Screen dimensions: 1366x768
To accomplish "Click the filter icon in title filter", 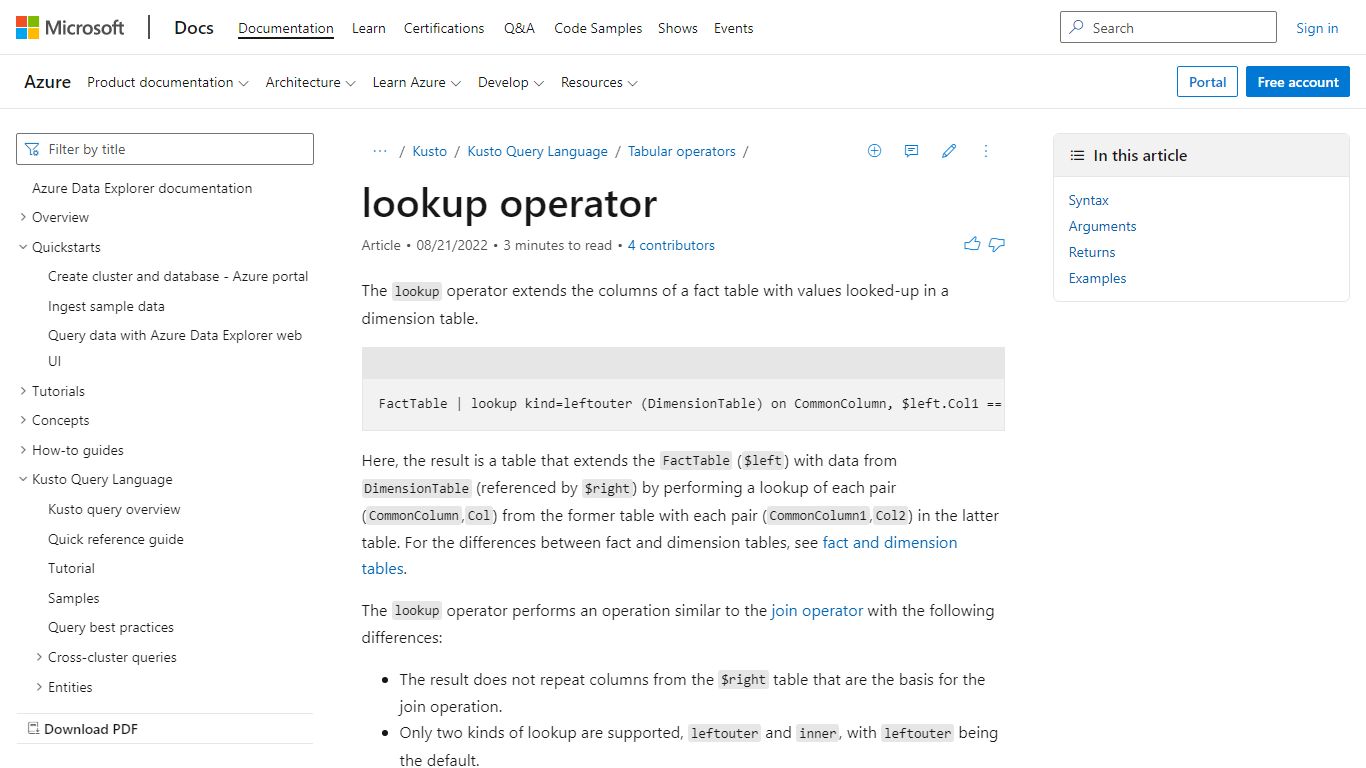I will tap(33, 149).
